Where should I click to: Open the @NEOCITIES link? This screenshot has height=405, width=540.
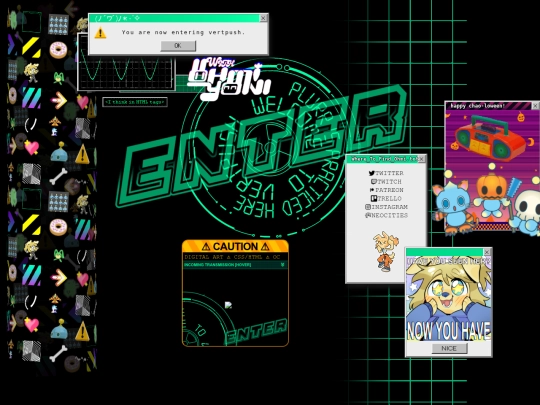(x=386, y=215)
